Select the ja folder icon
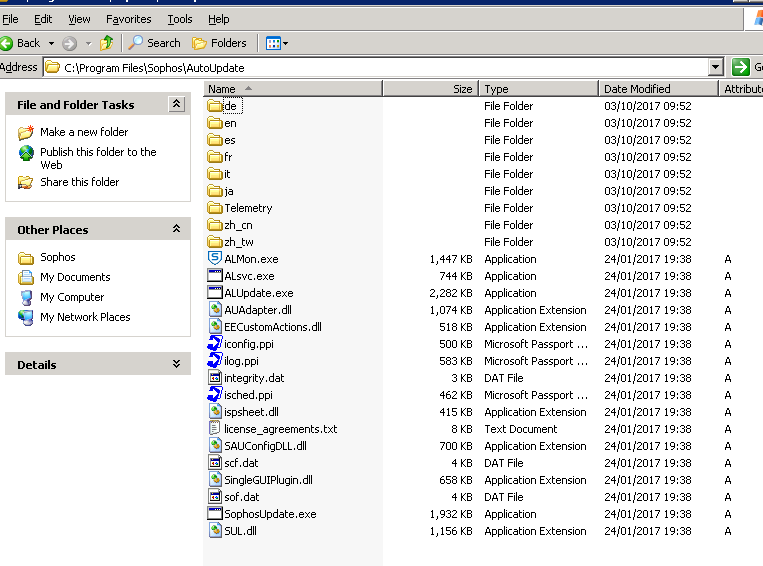The image size is (763, 566). (x=214, y=191)
